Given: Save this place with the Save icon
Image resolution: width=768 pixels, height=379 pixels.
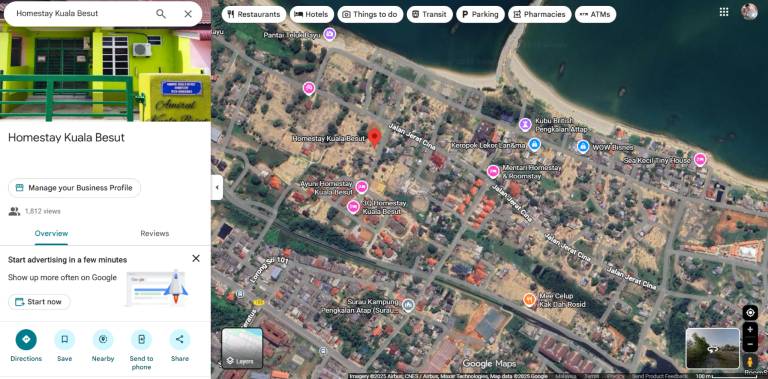Looking at the screenshot, I should point(65,339).
